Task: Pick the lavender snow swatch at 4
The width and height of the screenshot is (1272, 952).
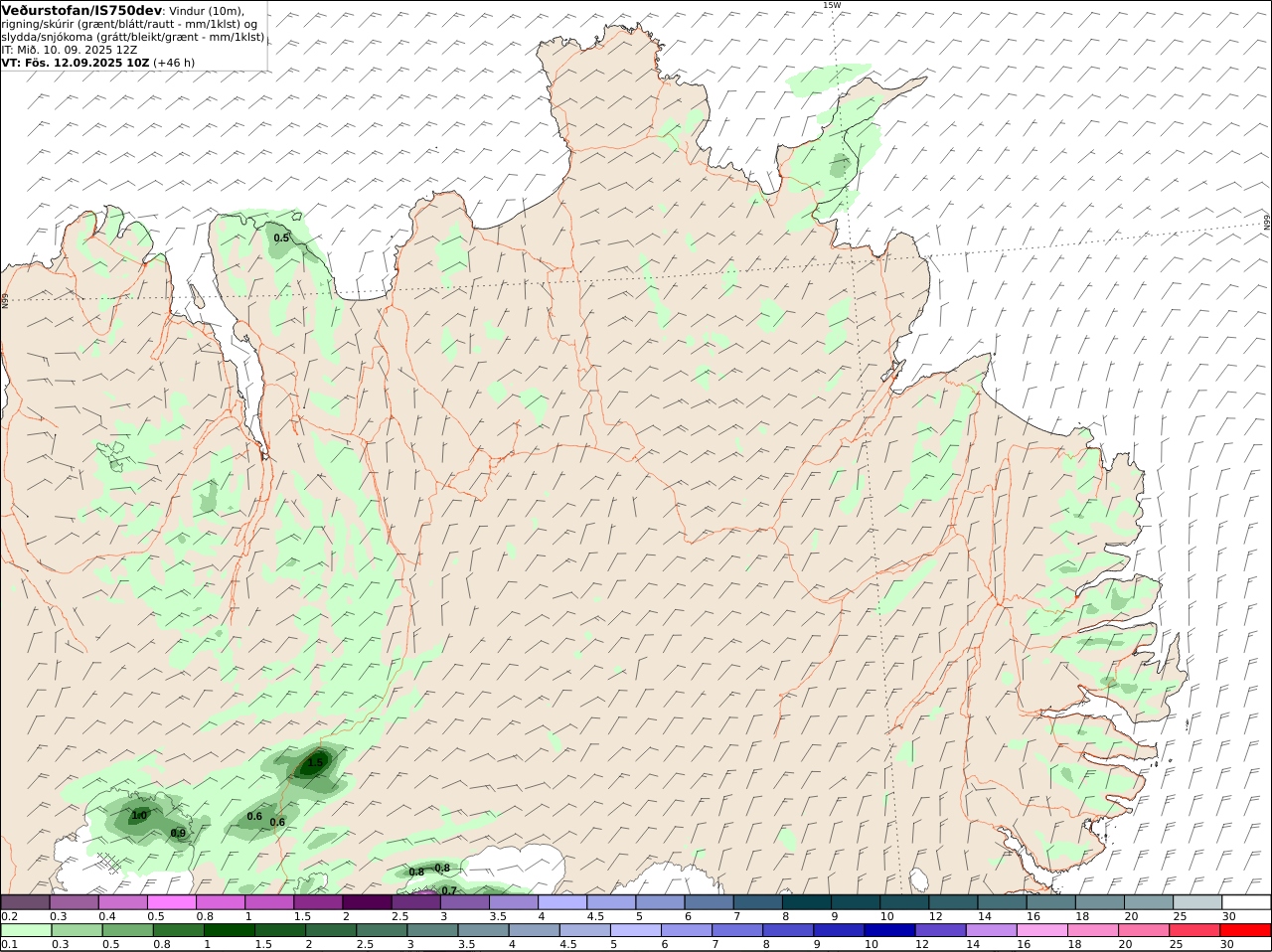Action: 563,902
